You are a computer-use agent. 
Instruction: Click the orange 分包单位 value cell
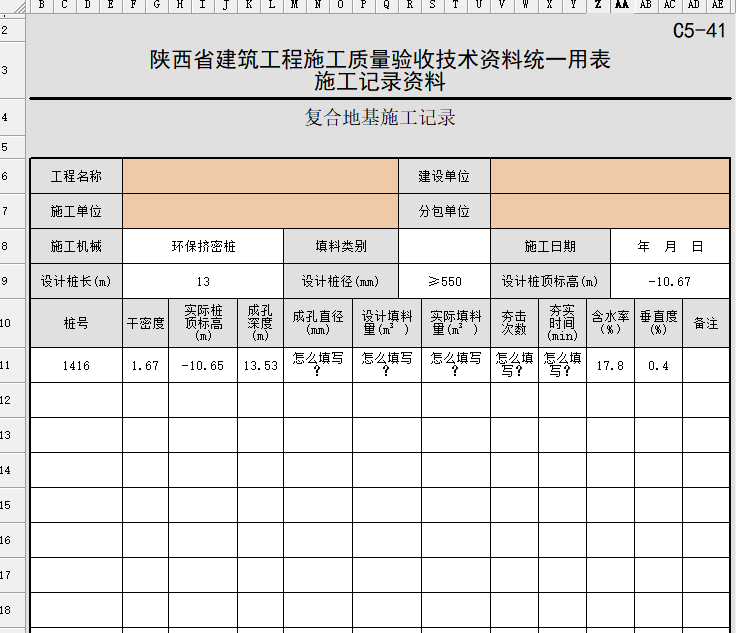tap(610, 212)
